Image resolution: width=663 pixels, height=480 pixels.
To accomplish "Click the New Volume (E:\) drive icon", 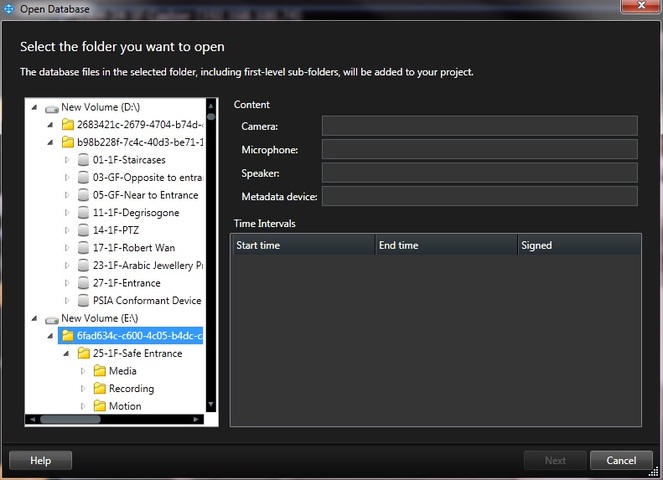I will click(x=52, y=319).
